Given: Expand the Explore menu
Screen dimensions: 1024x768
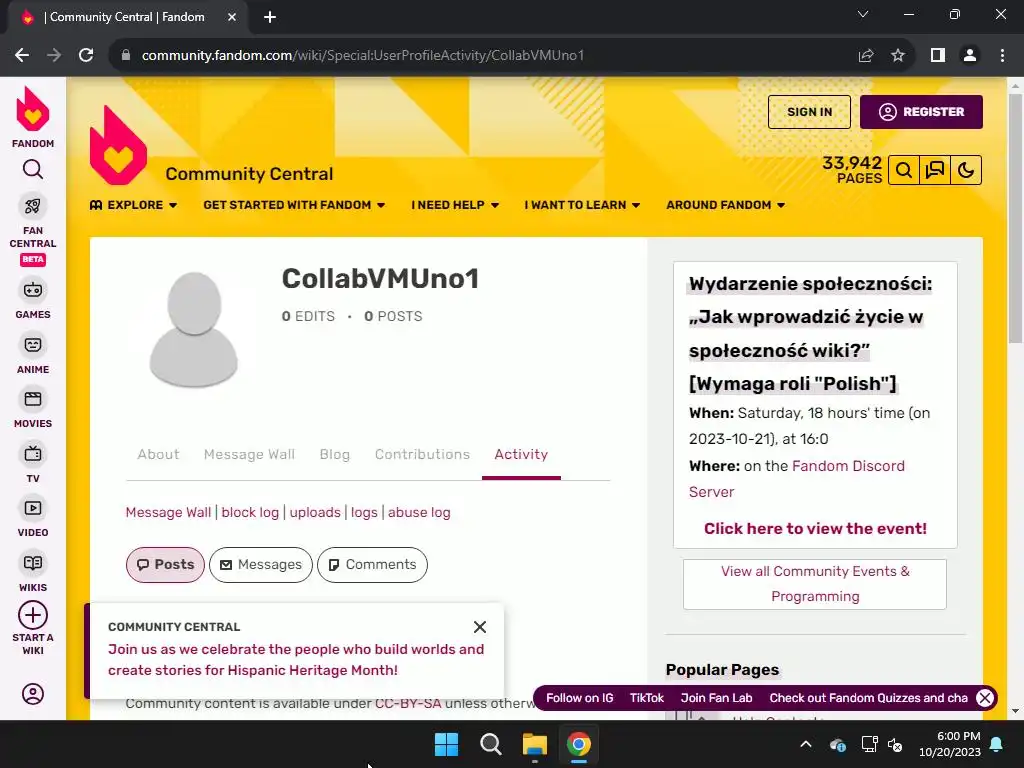Looking at the screenshot, I should tap(133, 205).
